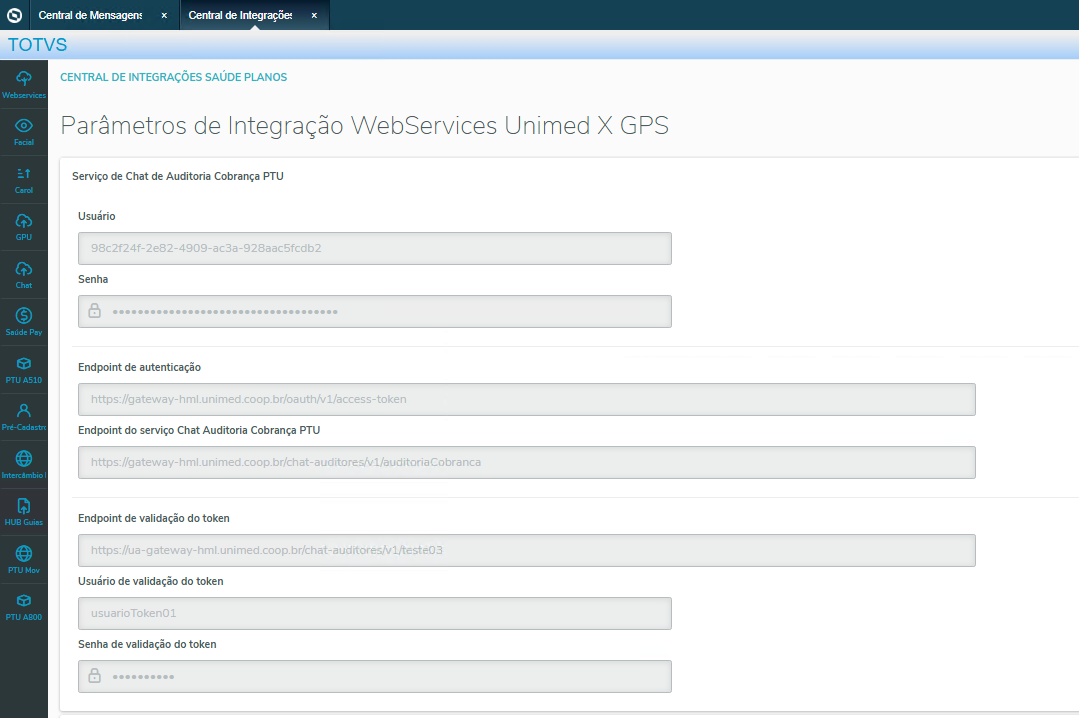Close the Central de Mensagens tab
Viewport: 1079px width, 718px height.
tap(164, 15)
